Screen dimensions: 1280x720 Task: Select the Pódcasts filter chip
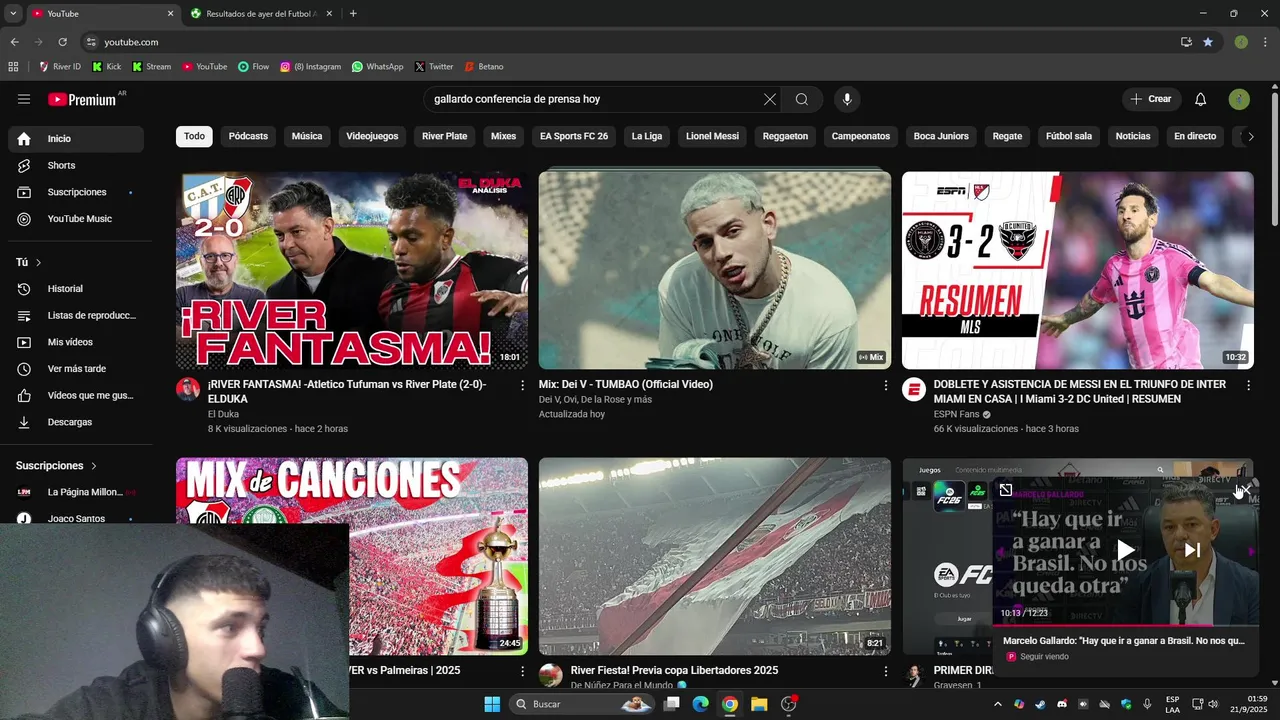pos(248,136)
